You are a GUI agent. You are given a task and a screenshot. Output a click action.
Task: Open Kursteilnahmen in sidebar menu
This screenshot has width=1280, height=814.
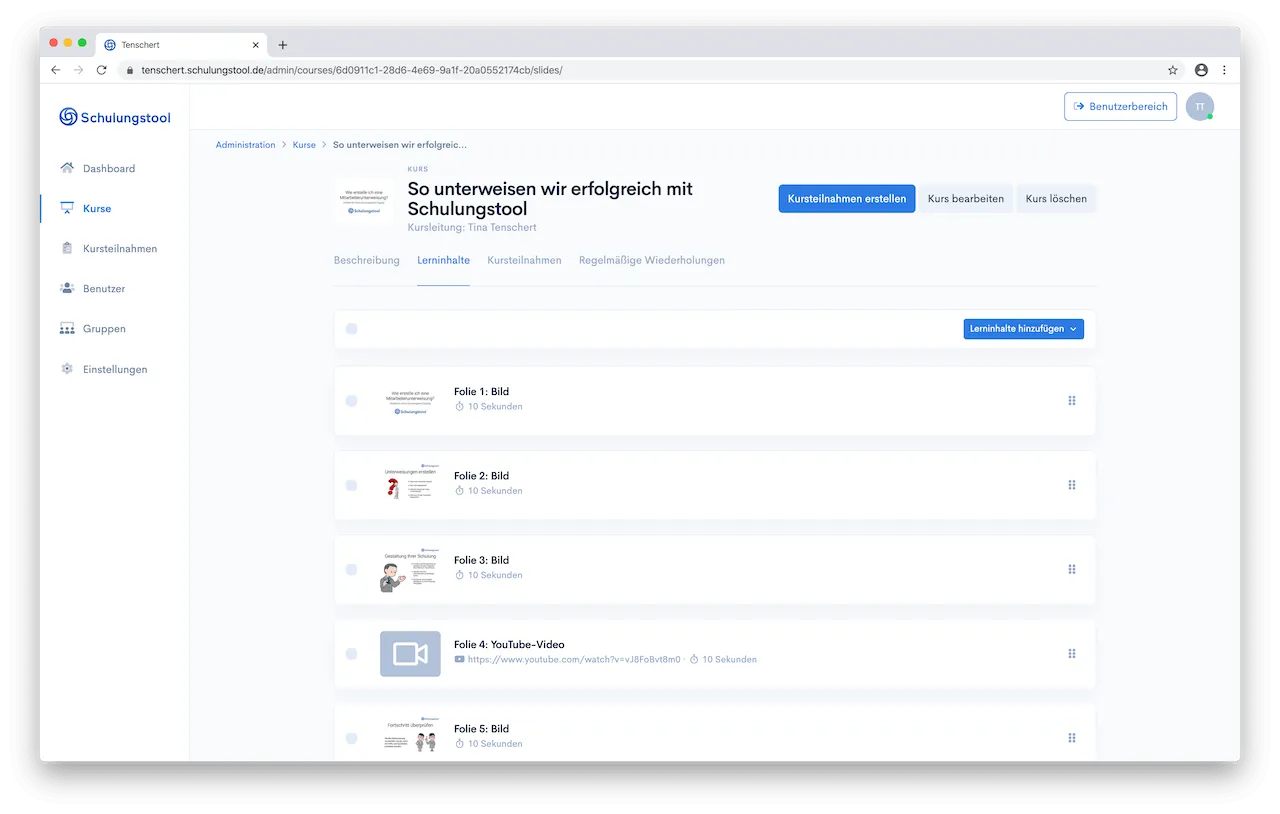pos(120,248)
